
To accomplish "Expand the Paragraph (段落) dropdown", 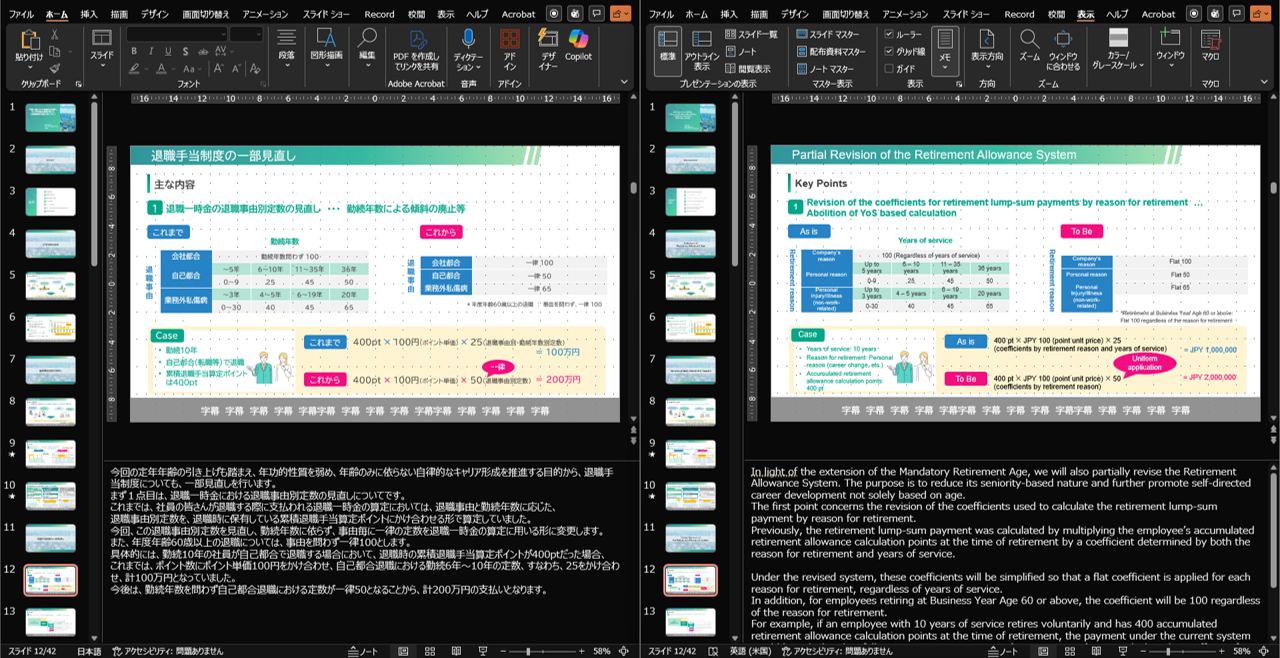I will click(286, 50).
